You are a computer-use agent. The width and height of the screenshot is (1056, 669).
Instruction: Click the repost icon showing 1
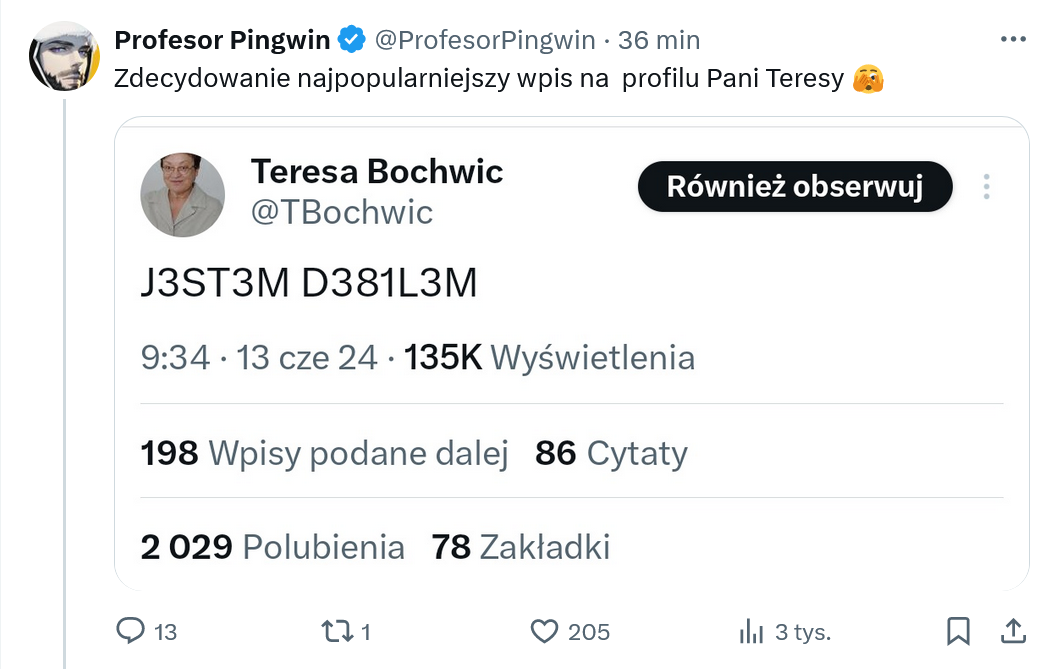click(337, 631)
